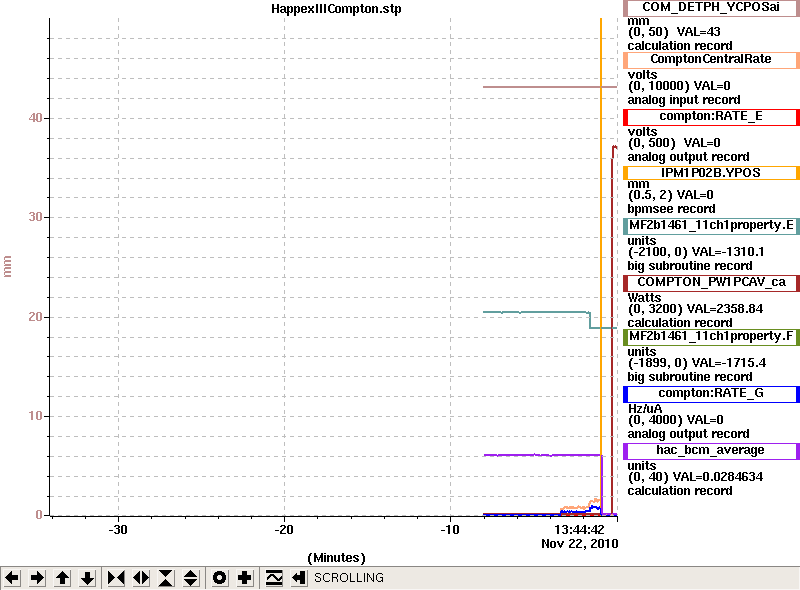Viewport: 800px width, 590px height.
Task: Click the -20 tick label on time axis
Action: (284, 530)
